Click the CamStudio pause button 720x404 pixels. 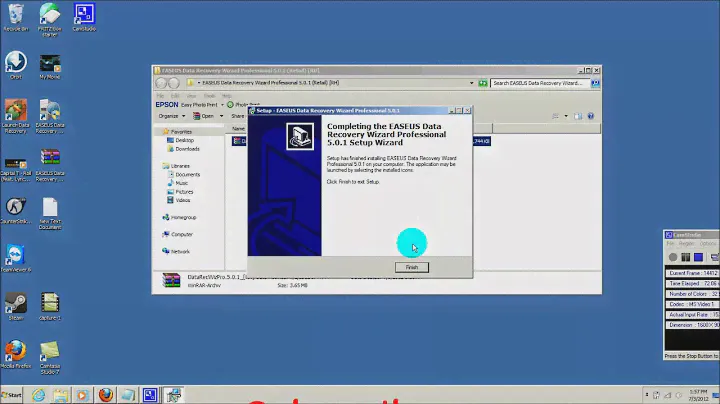(684, 257)
